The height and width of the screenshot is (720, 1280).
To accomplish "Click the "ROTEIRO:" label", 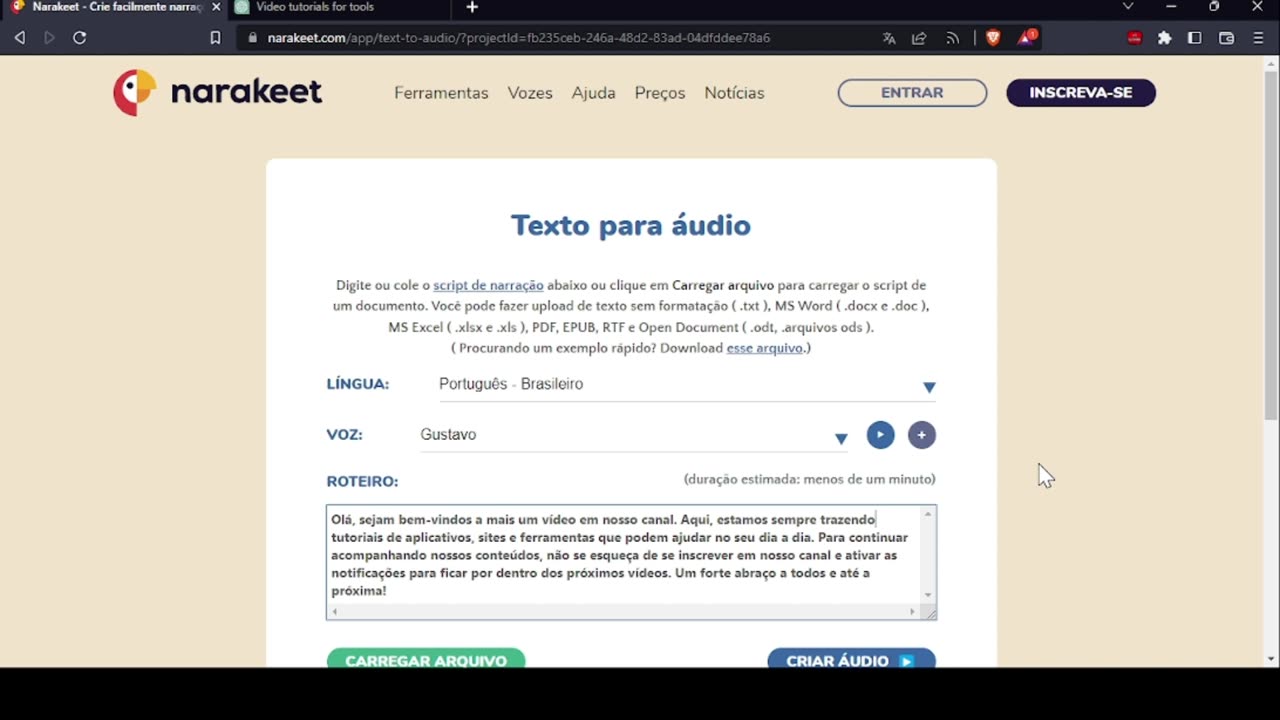I will (x=362, y=481).
